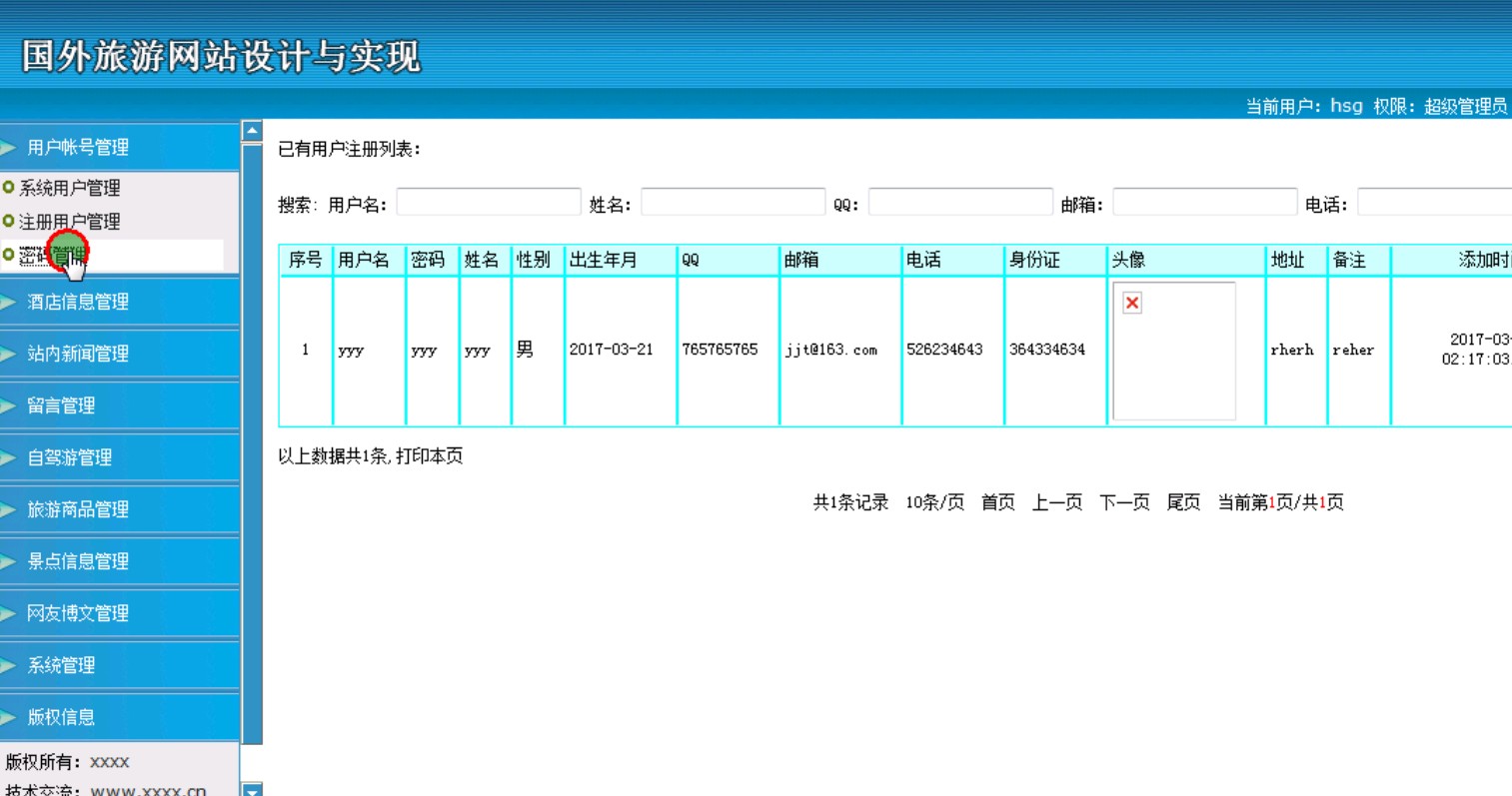The image size is (1512, 796).
Task: Expand the 版权信息 menu section
Action: (x=119, y=717)
